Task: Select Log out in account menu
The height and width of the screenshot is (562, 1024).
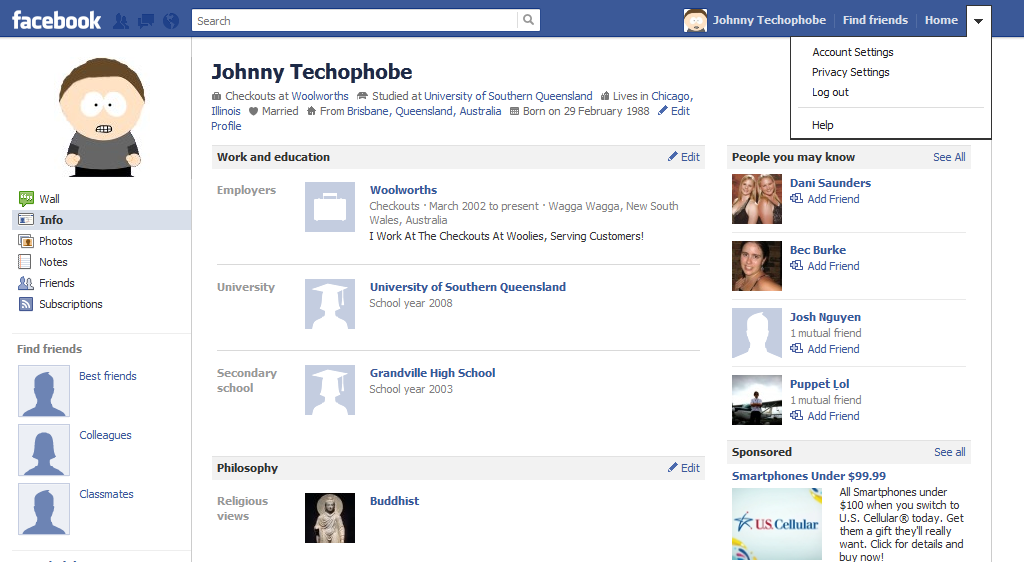Action: click(x=830, y=92)
